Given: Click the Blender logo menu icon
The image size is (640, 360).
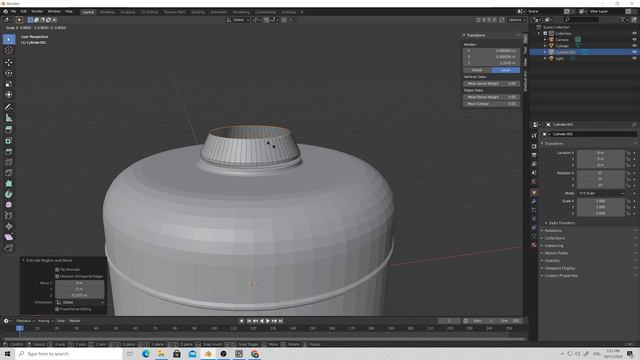Looking at the screenshot, I should coord(5,11).
